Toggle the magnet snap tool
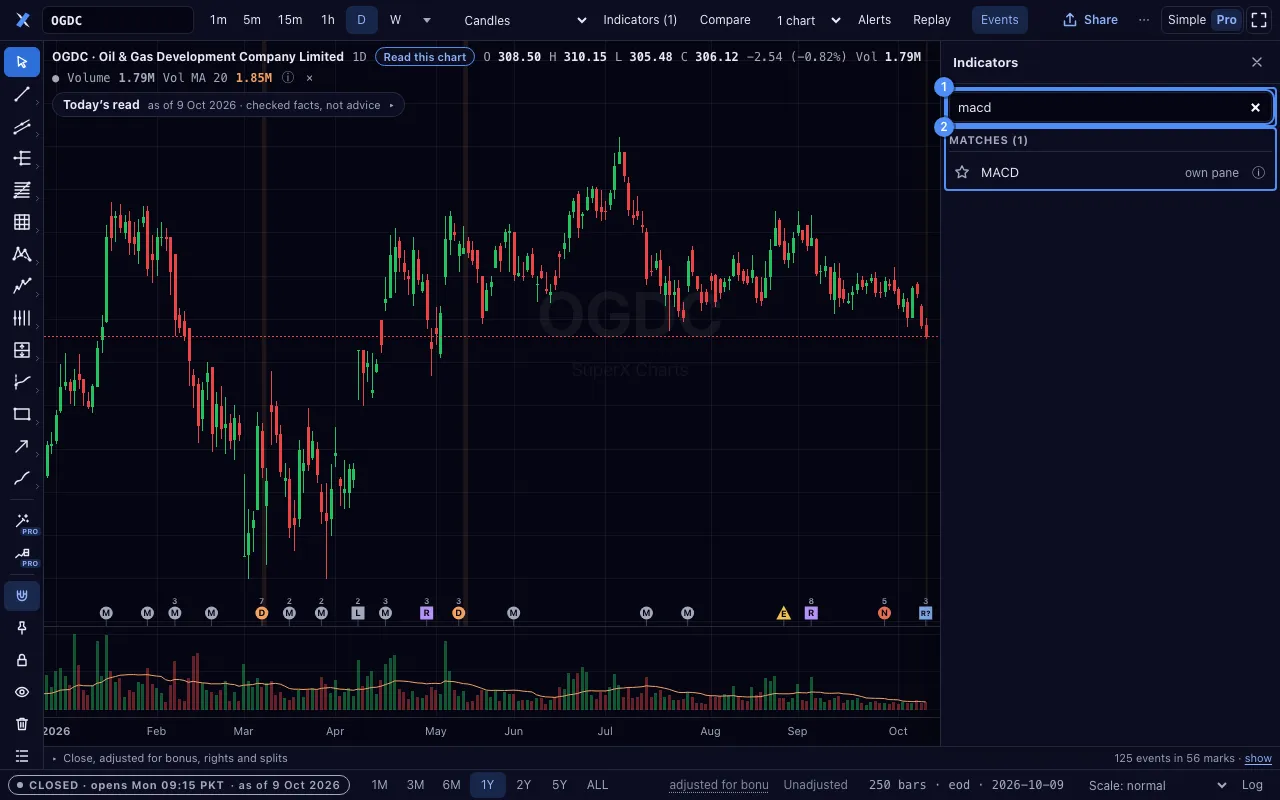 (x=22, y=596)
